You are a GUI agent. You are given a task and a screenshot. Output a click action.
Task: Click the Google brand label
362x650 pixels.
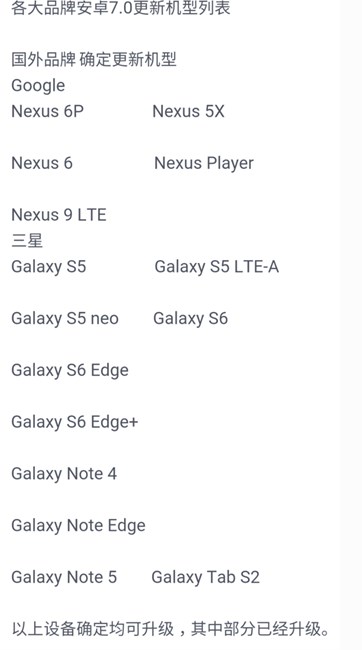tap(38, 86)
